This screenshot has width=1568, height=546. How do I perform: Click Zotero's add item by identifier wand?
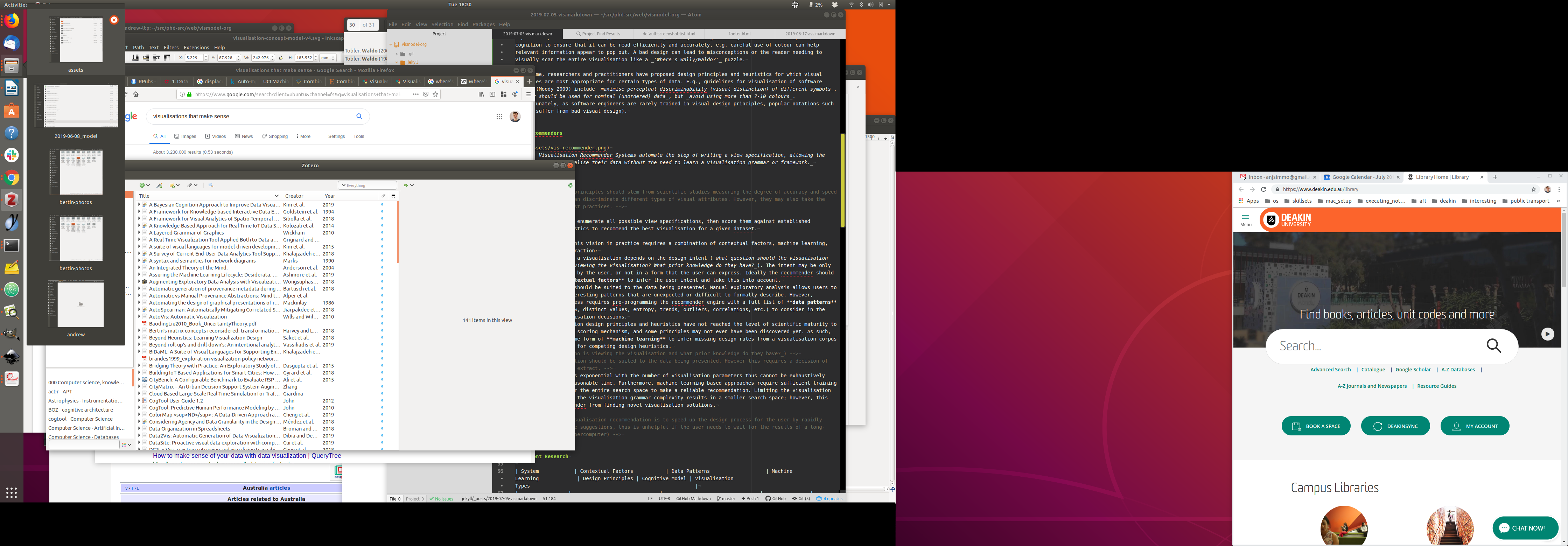(x=160, y=185)
